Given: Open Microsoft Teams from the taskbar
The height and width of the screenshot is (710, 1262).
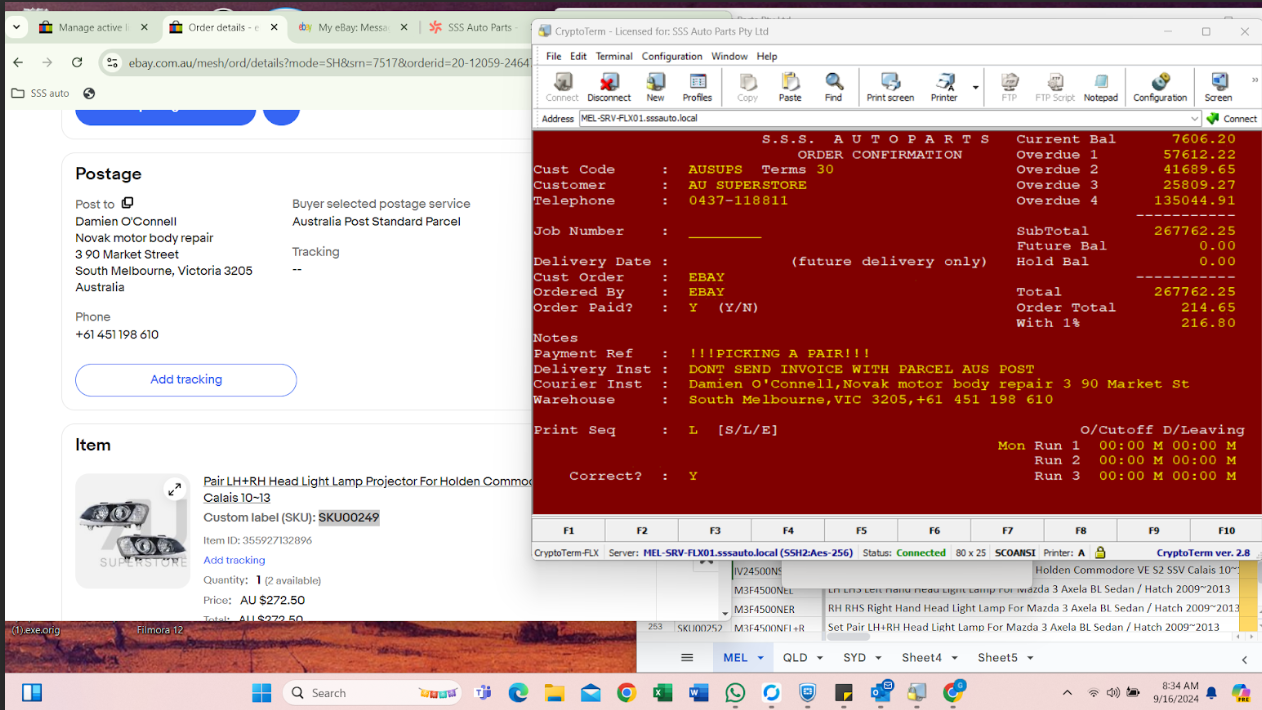Looking at the screenshot, I should 482,692.
